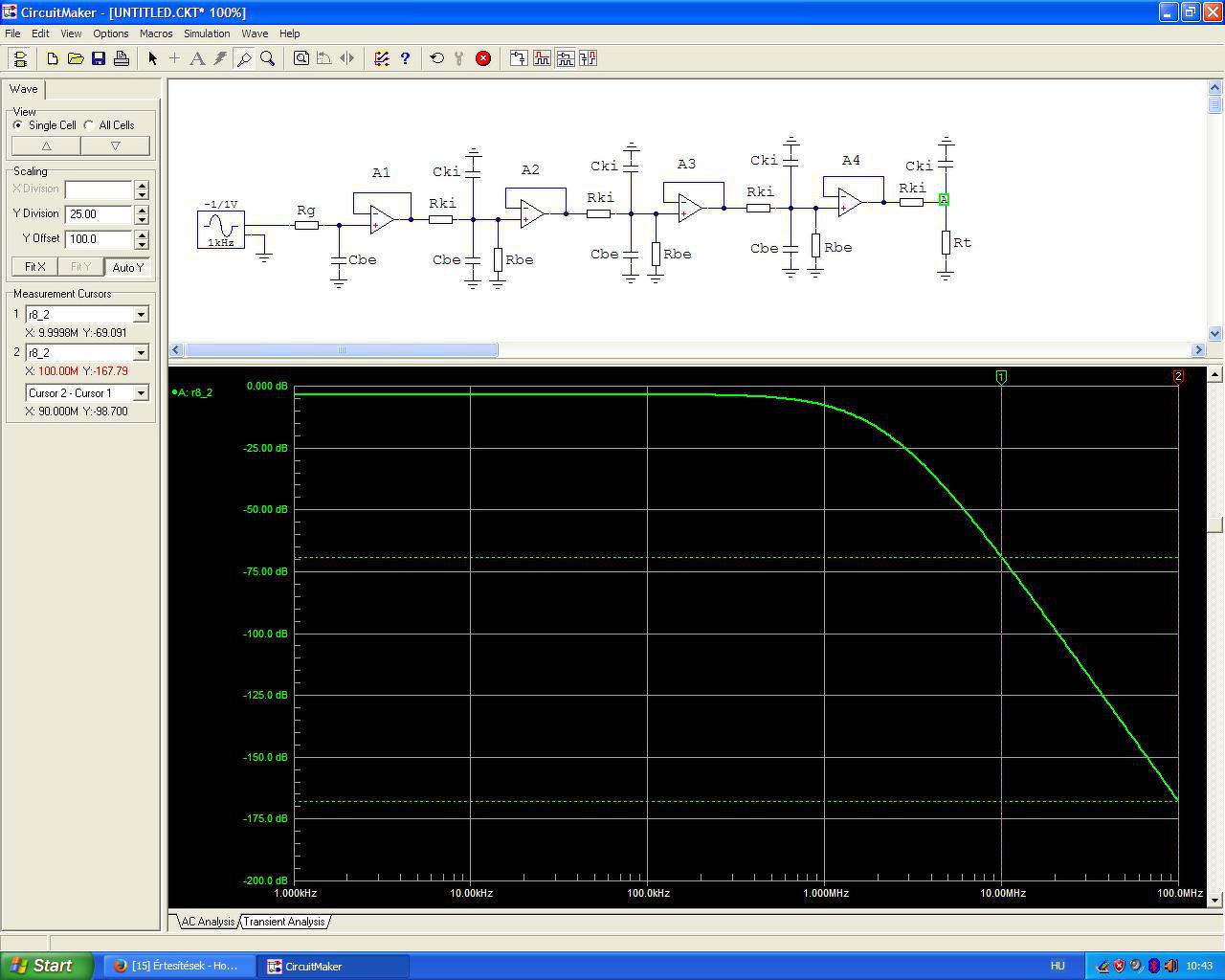Click the blue question mark help icon

coord(405,58)
